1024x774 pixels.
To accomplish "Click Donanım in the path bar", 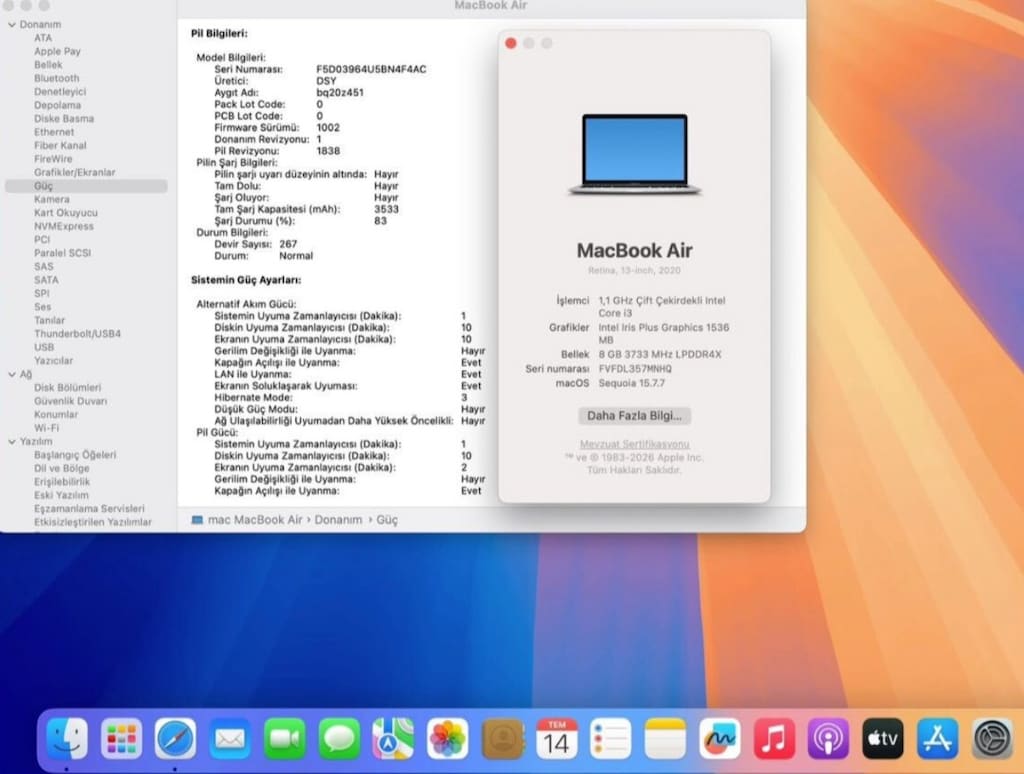I will pos(338,520).
